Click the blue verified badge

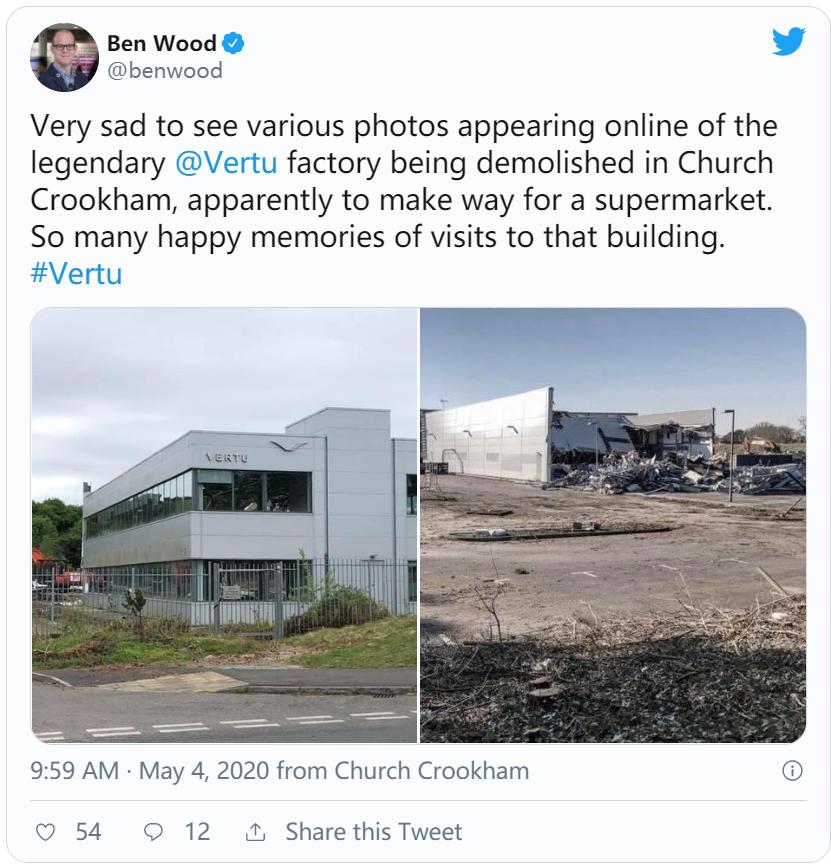pos(234,44)
